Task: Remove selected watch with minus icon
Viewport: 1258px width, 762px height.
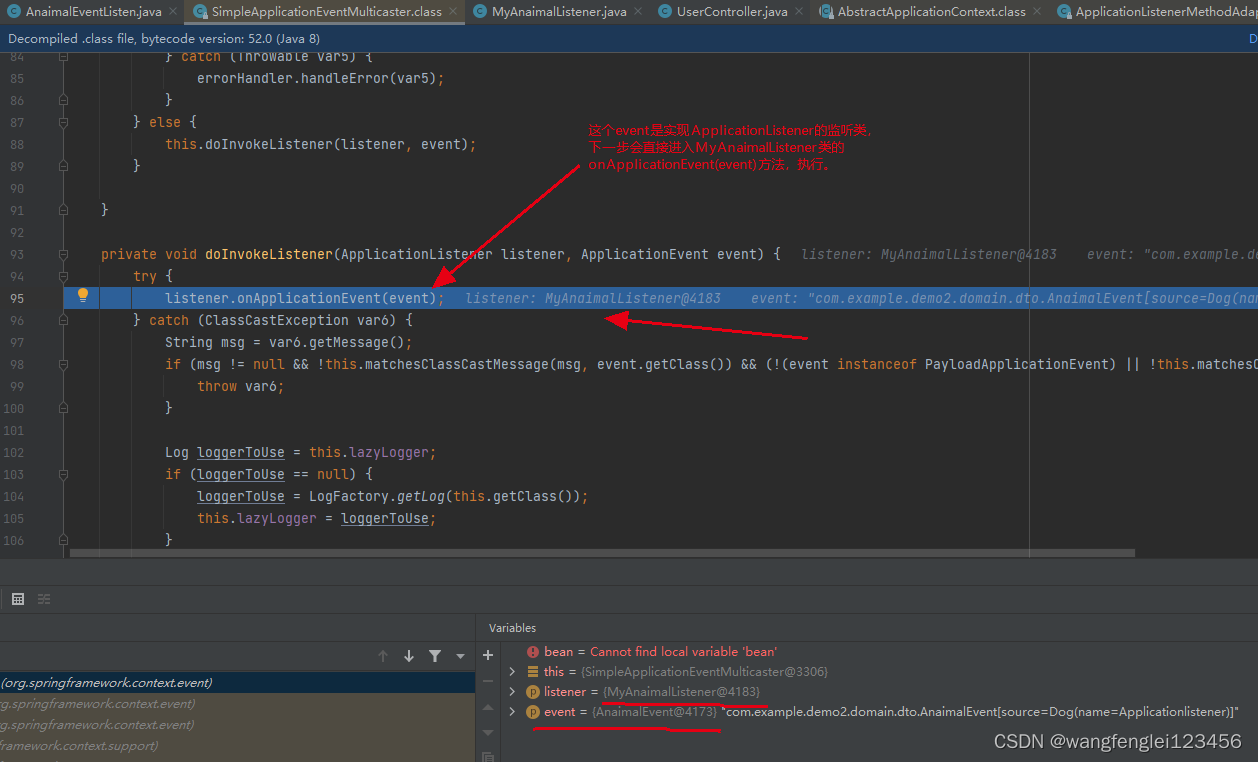Action: click(x=488, y=682)
